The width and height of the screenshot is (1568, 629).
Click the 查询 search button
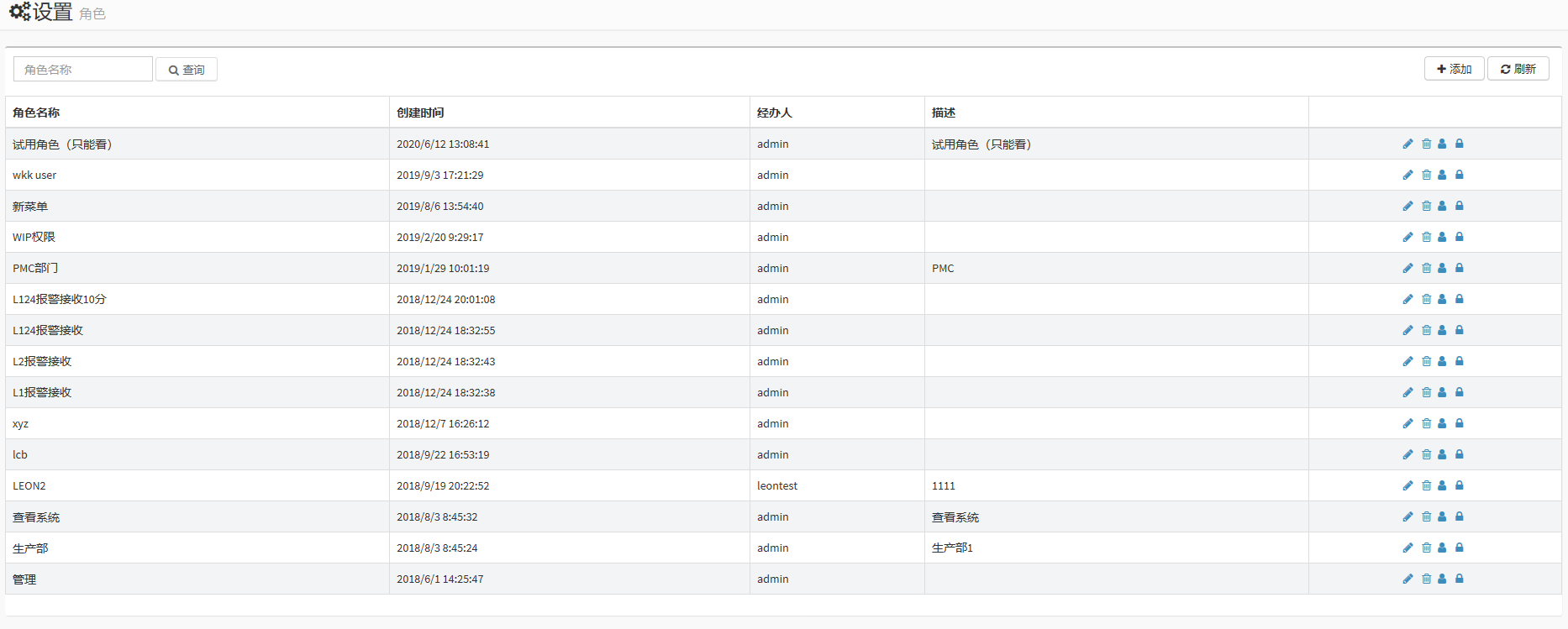tap(187, 70)
